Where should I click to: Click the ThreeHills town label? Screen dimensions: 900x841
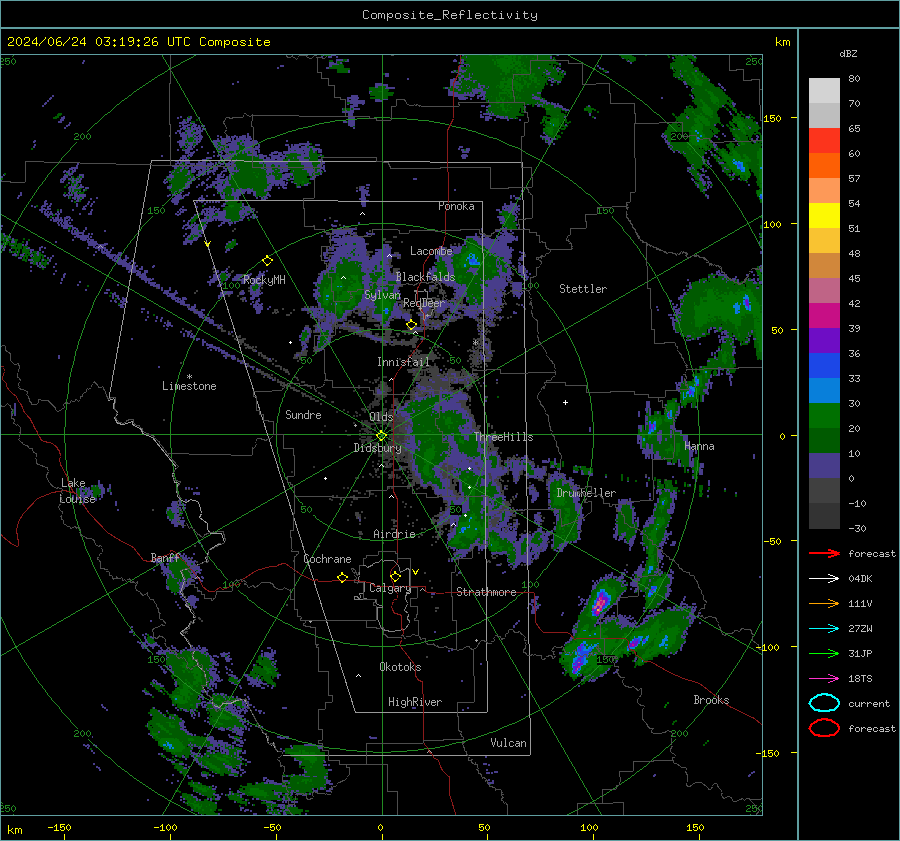tap(503, 437)
